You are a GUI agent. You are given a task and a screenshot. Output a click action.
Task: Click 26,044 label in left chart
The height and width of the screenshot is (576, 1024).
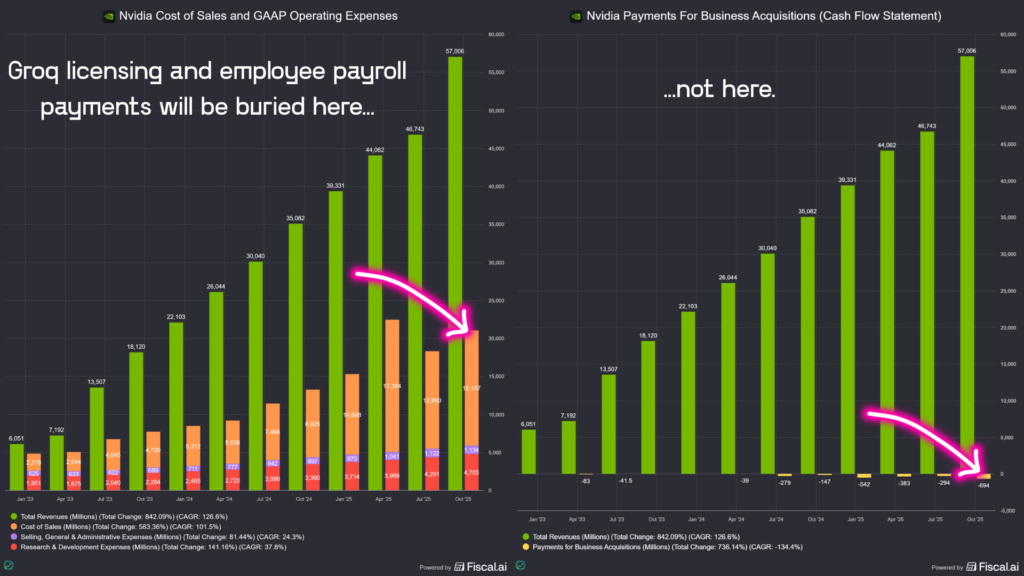(x=216, y=286)
